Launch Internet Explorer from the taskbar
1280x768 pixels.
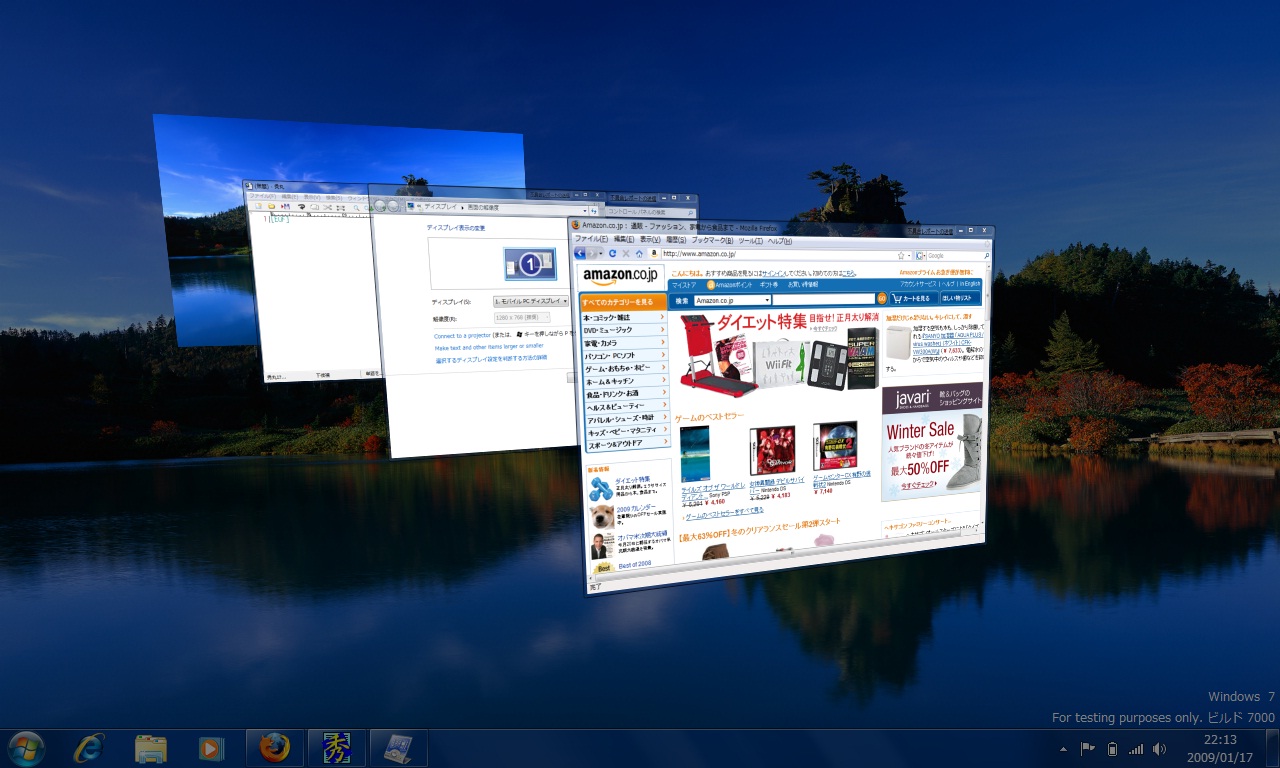pyautogui.click(x=89, y=747)
